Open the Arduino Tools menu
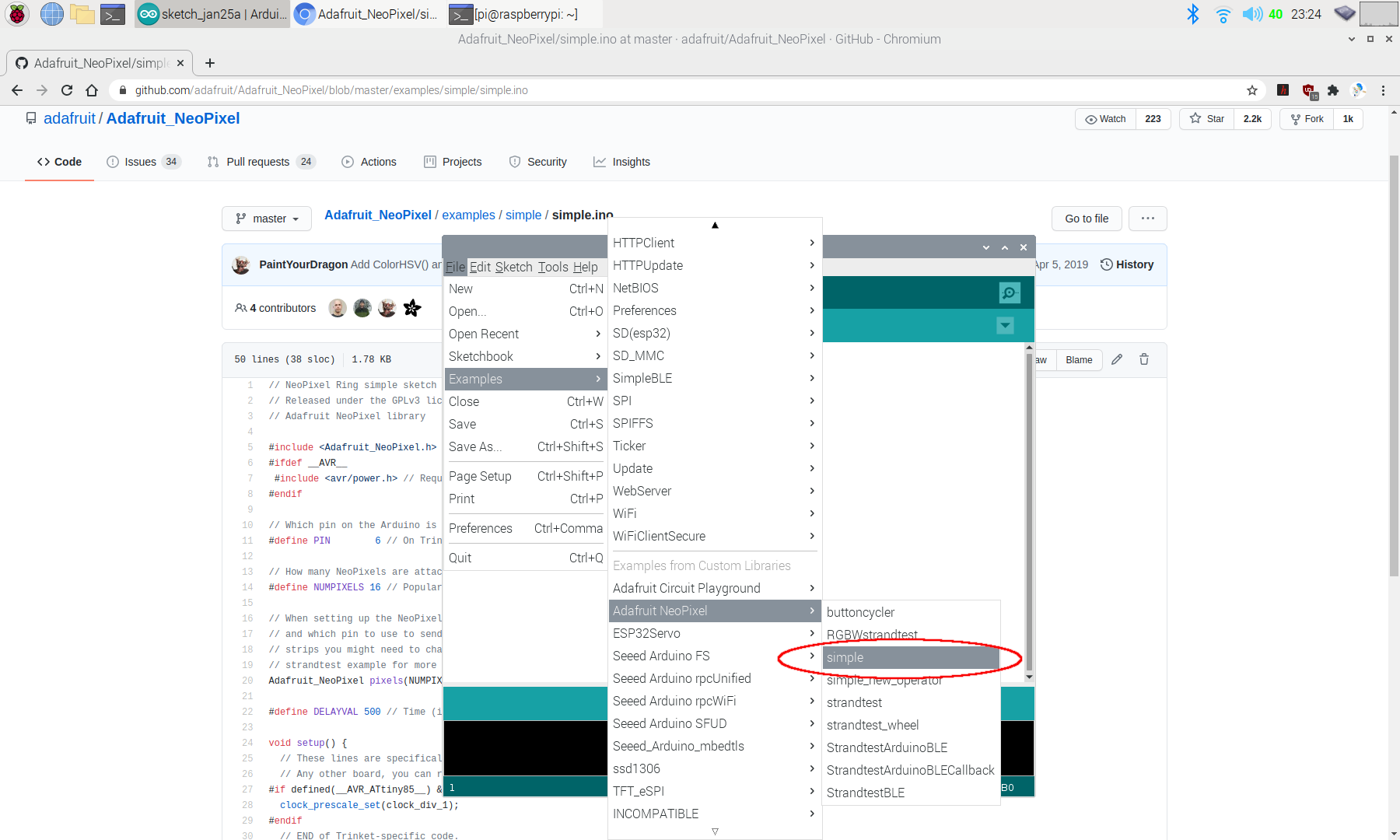1400x840 pixels. [x=553, y=267]
